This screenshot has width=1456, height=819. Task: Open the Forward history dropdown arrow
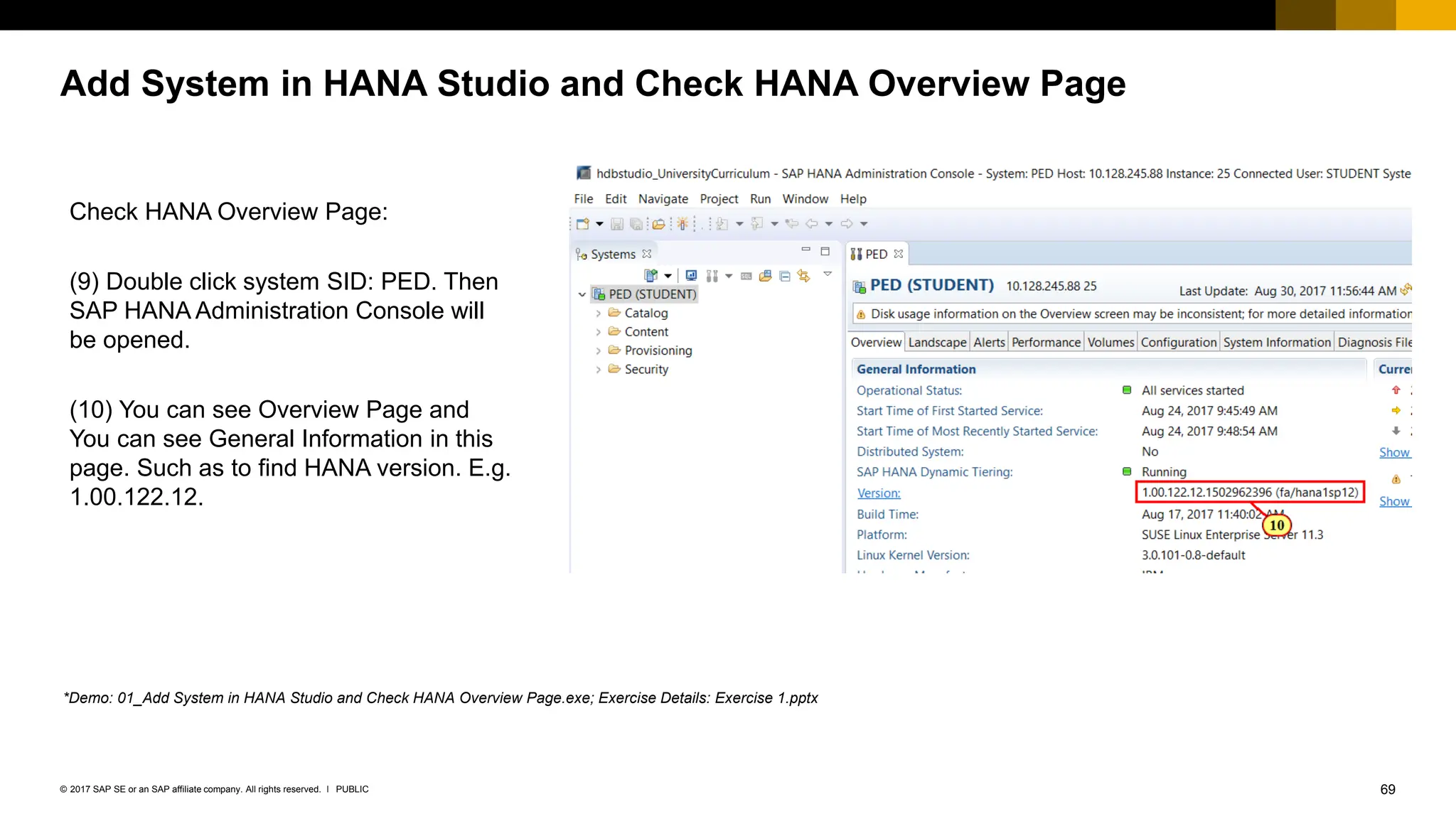(864, 224)
